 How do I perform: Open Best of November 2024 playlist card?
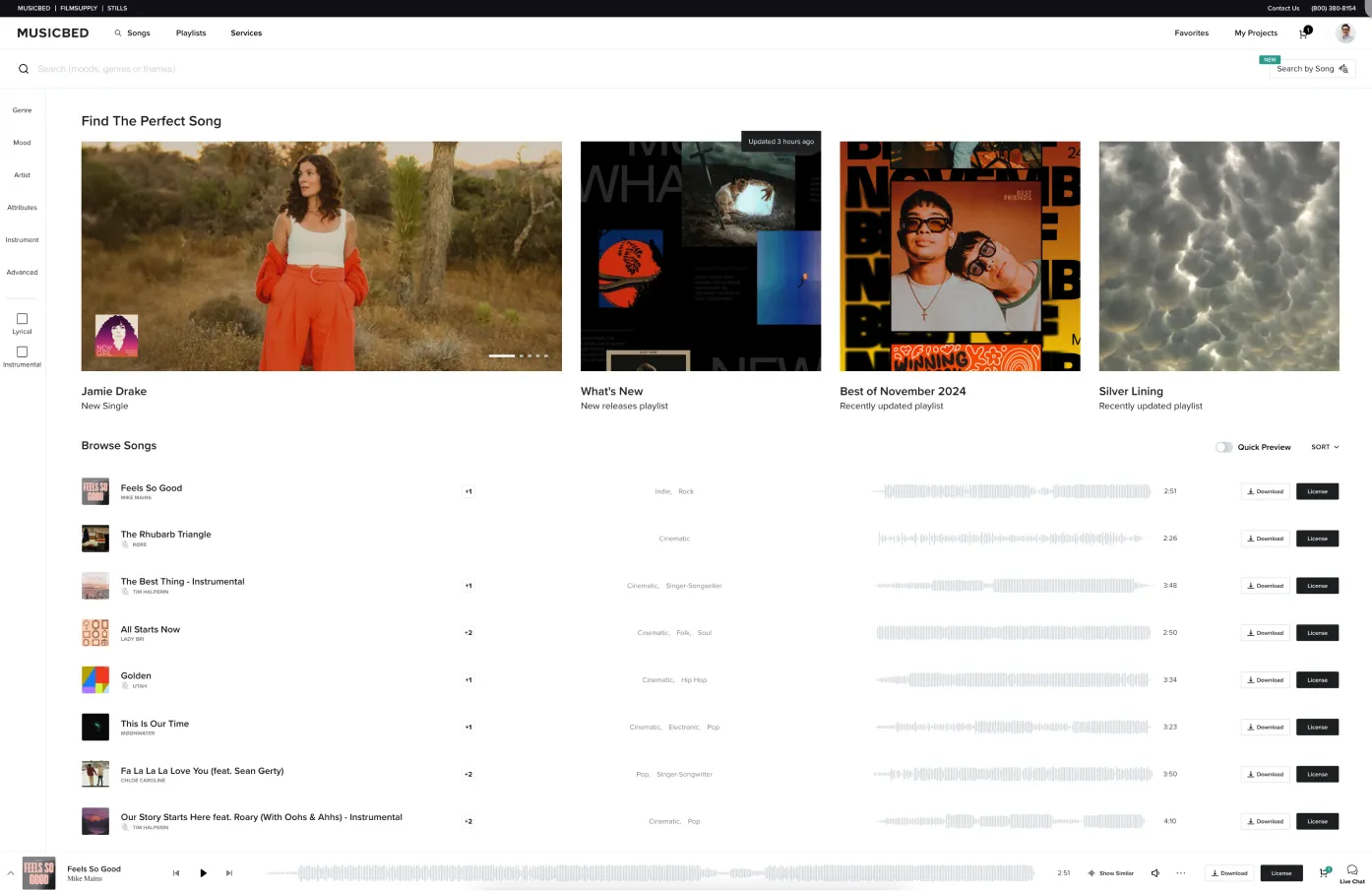(x=960, y=256)
